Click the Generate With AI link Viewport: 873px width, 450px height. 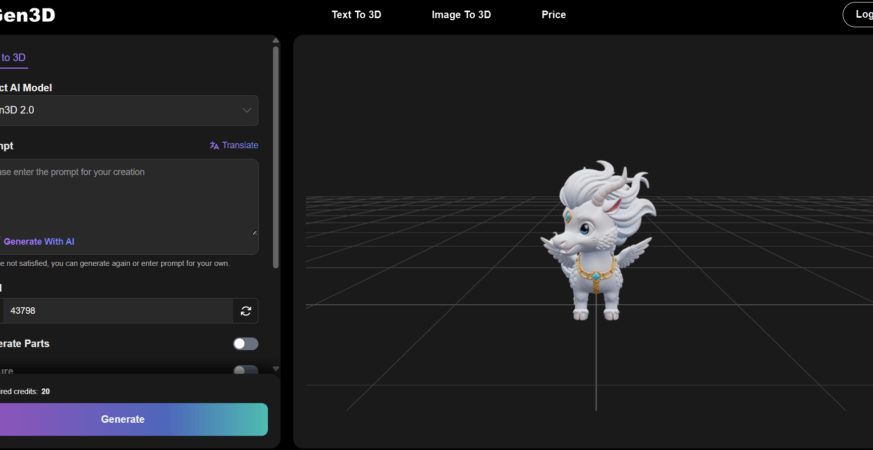tap(38, 241)
